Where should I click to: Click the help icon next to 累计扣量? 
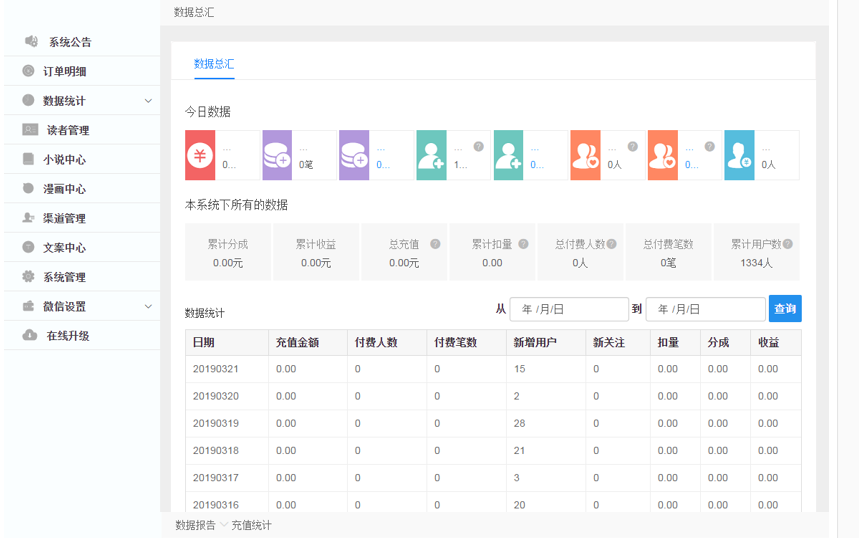(x=523, y=243)
